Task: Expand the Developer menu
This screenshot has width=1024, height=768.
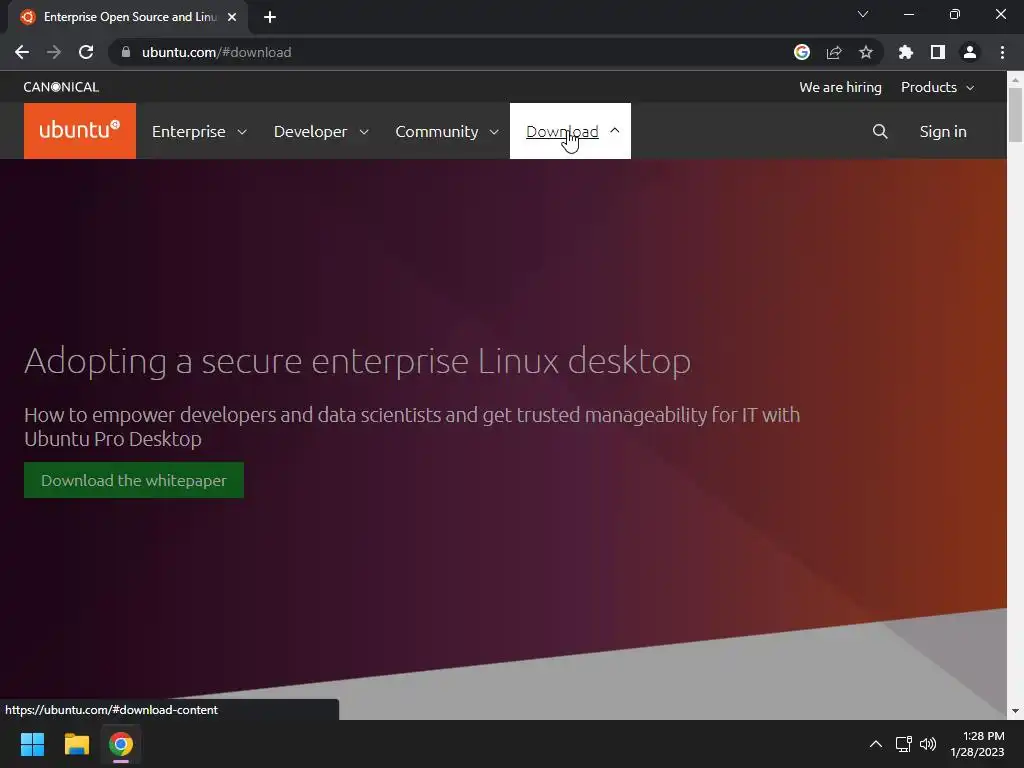Action: click(321, 131)
